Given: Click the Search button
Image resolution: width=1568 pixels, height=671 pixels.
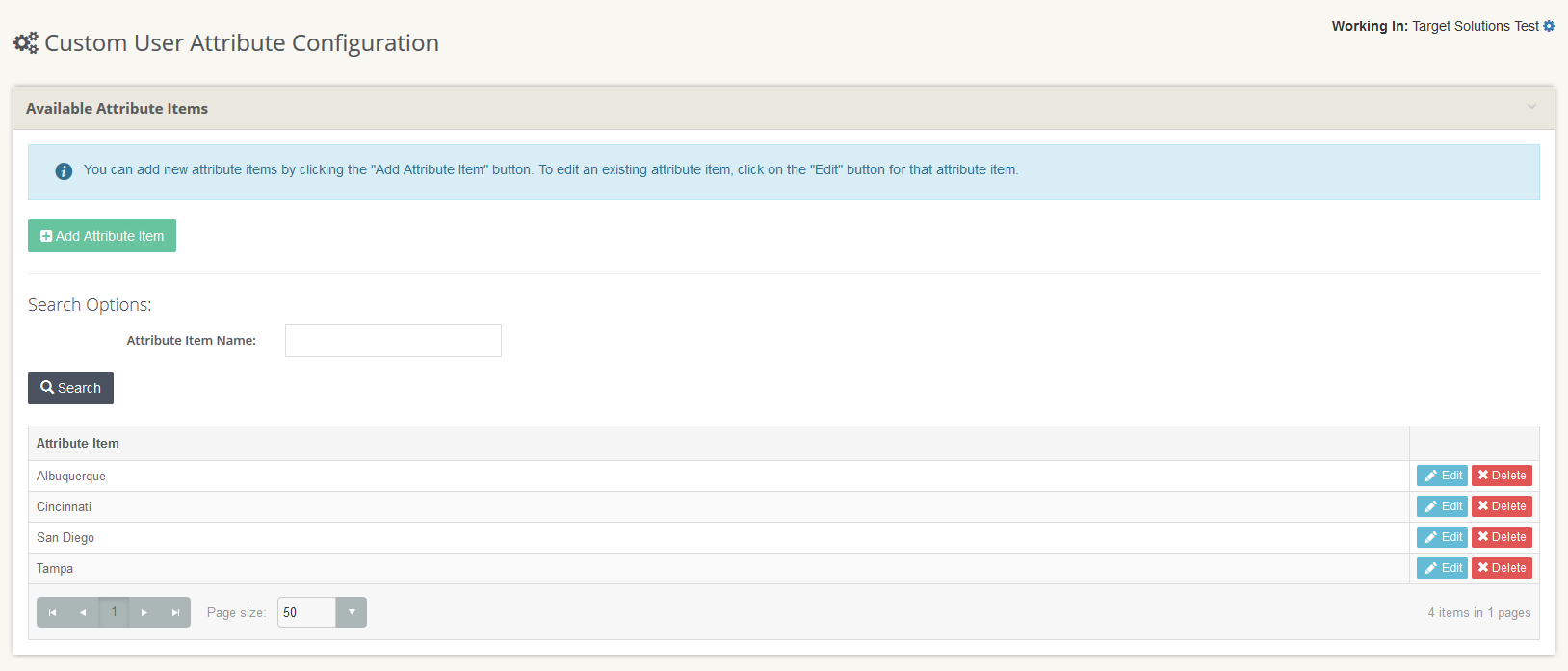Looking at the screenshot, I should pyautogui.click(x=70, y=388).
